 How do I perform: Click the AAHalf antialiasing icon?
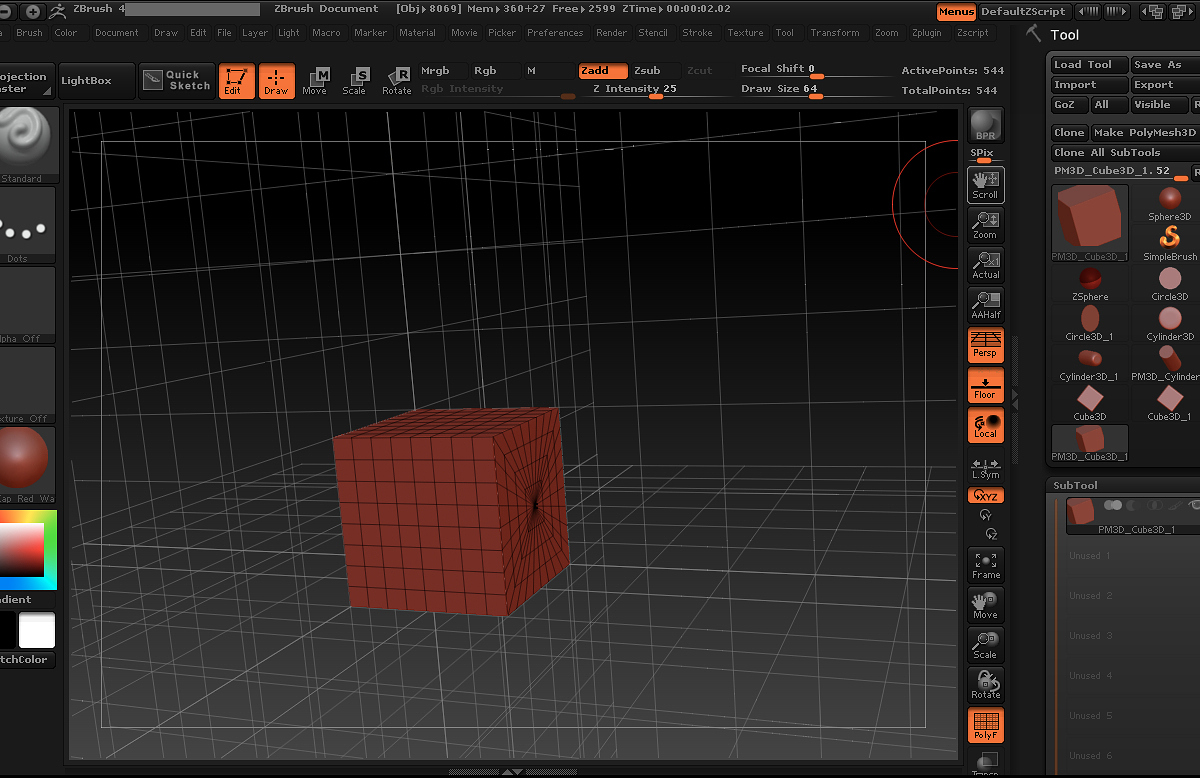pyautogui.click(x=985, y=305)
